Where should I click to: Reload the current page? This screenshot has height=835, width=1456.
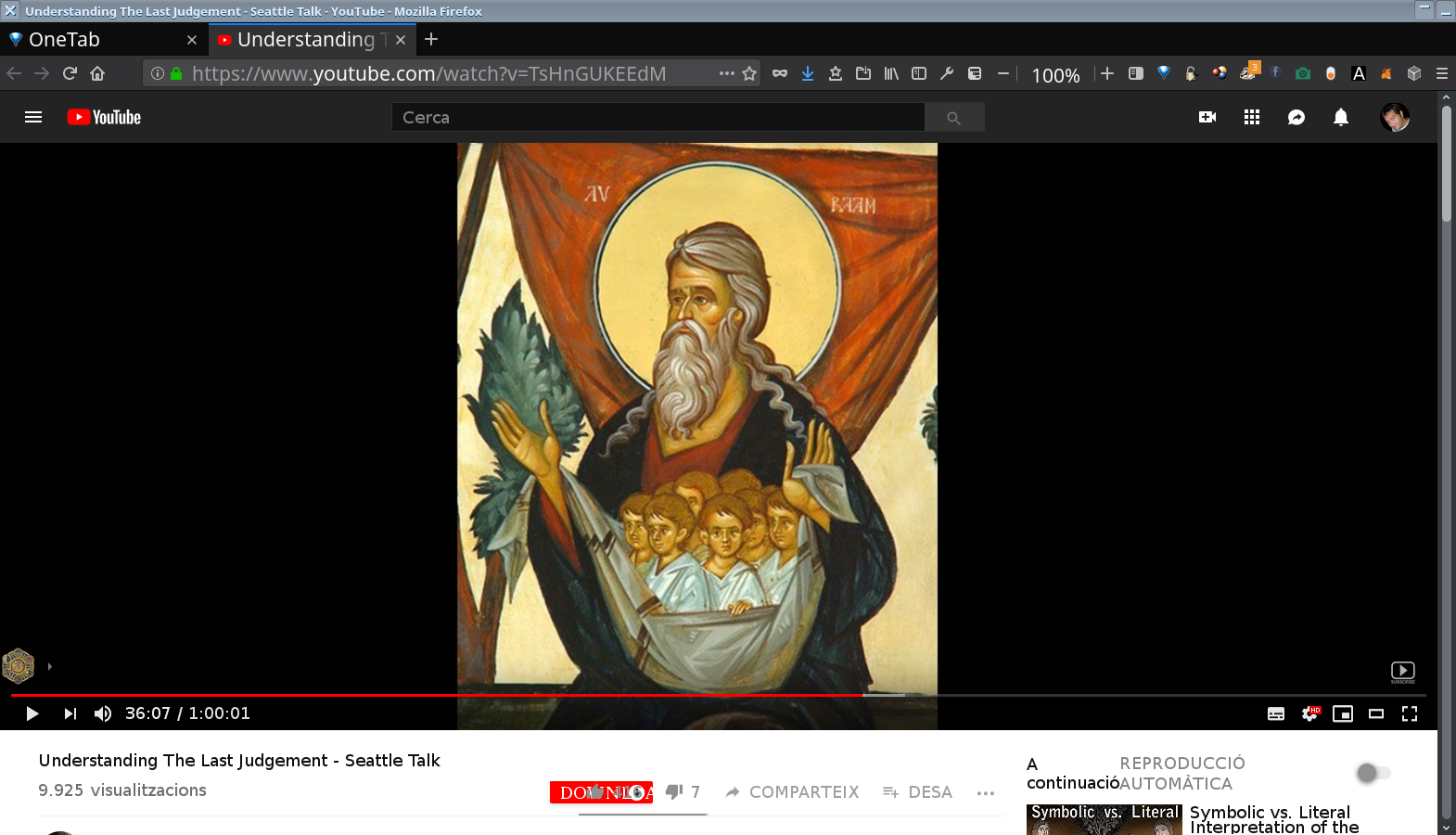70,73
